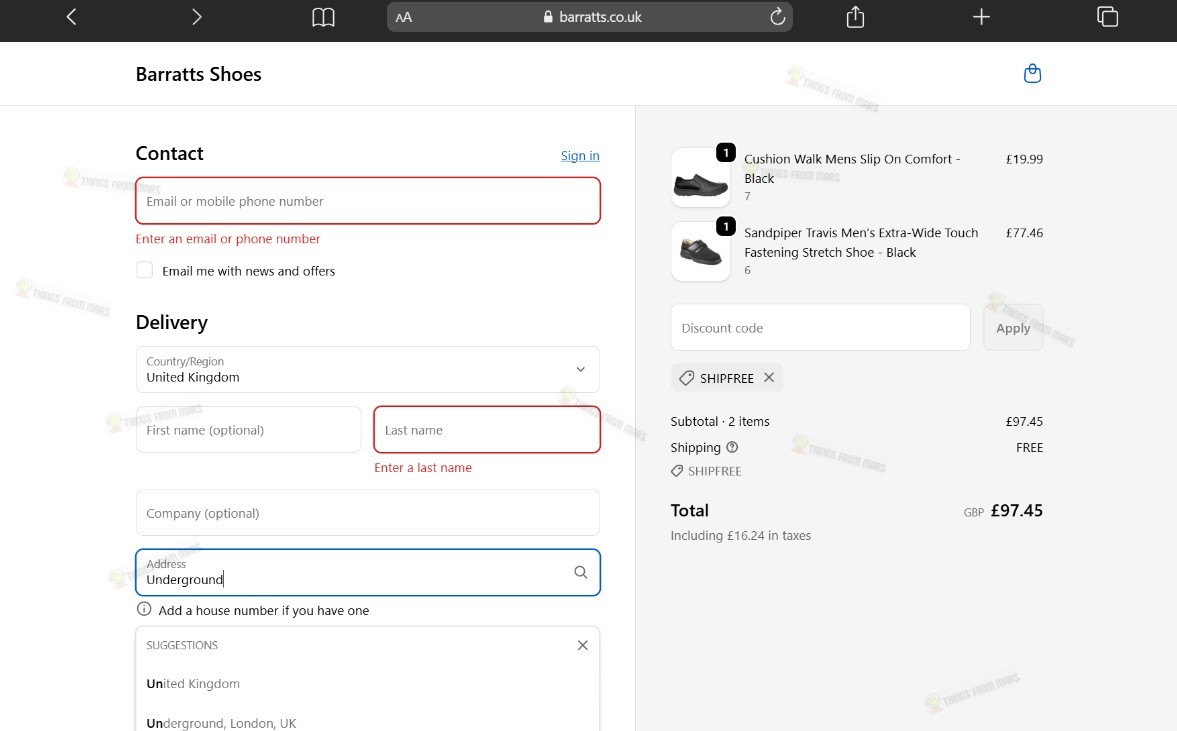The height and width of the screenshot is (731, 1177).
Task: Go back with the browser back arrow
Action: point(71,17)
